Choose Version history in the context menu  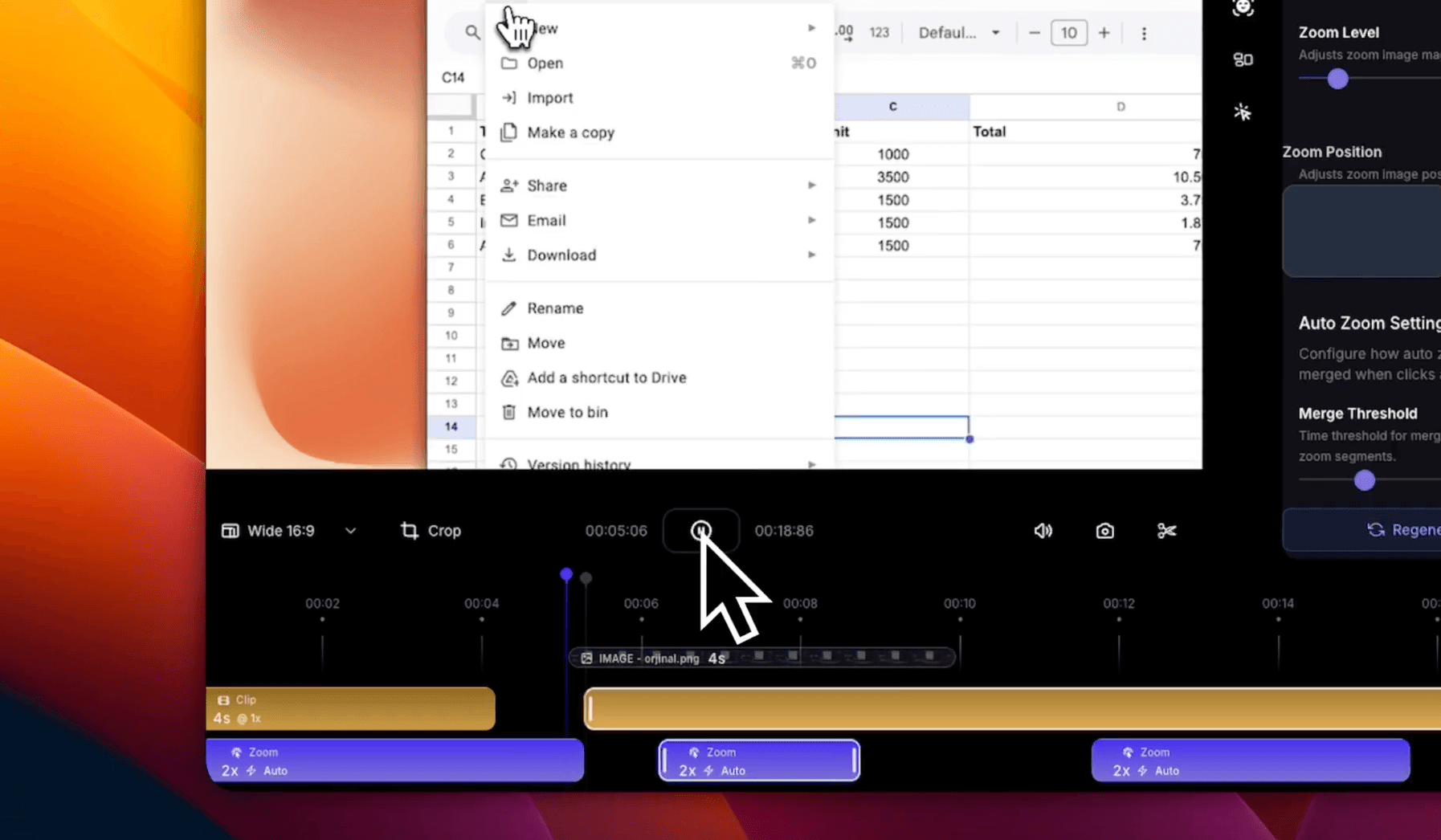click(x=579, y=463)
